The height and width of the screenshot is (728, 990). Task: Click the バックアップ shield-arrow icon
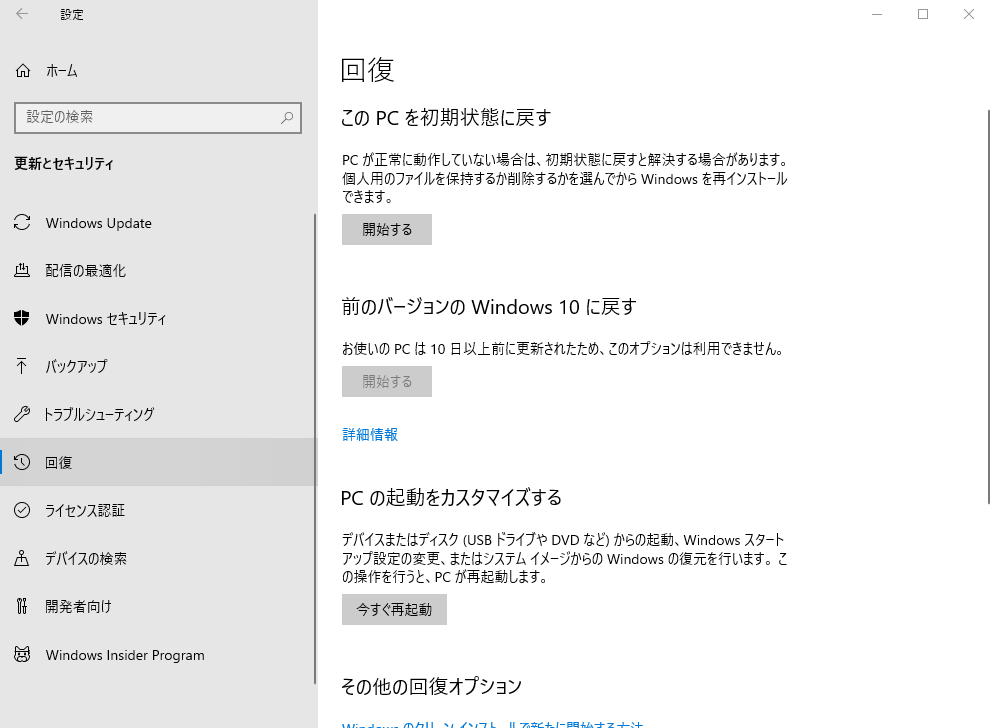click(22, 366)
